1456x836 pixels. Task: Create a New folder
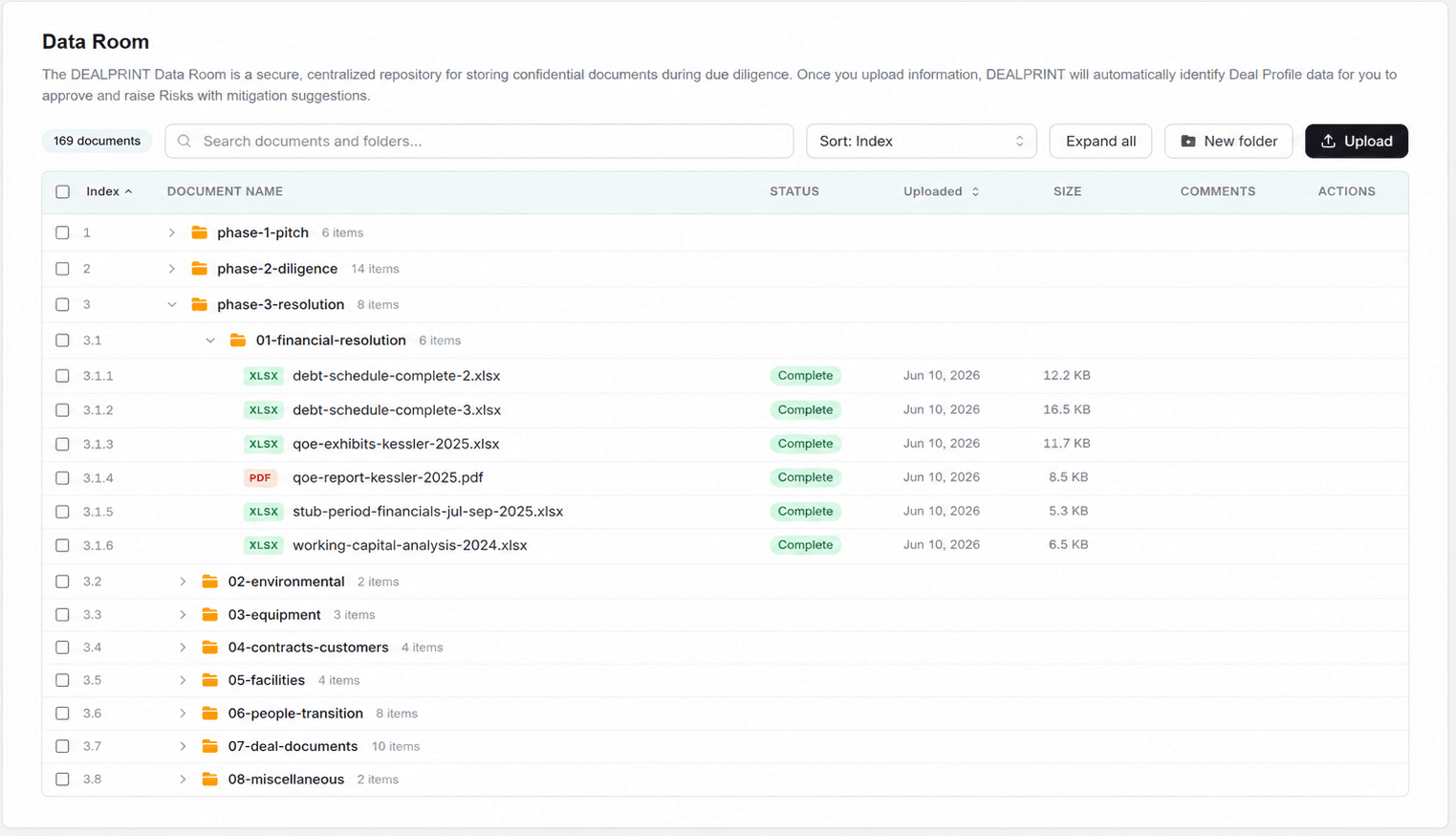click(x=1228, y=141)
